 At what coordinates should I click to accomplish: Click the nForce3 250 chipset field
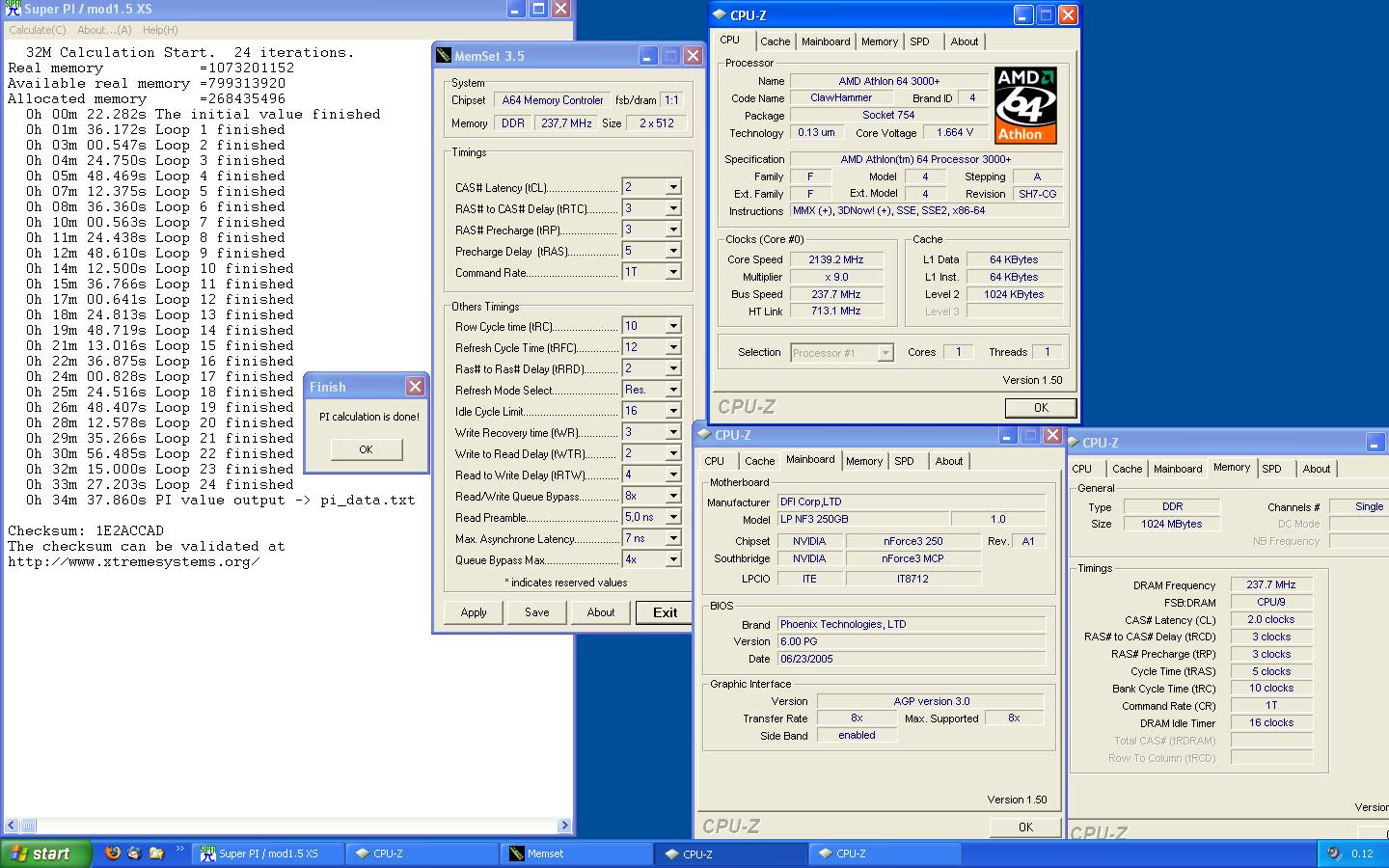(912, 541)
